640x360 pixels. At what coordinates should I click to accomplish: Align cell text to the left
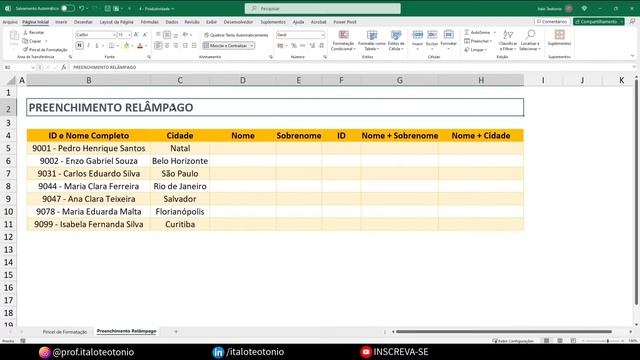[158, 46]
